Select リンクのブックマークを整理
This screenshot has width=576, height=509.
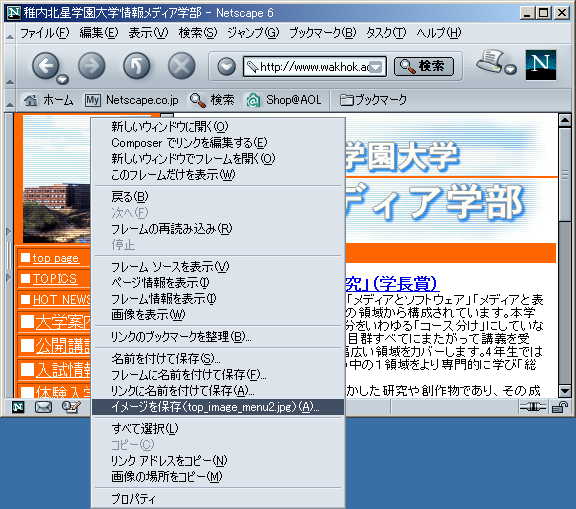click(218, 337)
